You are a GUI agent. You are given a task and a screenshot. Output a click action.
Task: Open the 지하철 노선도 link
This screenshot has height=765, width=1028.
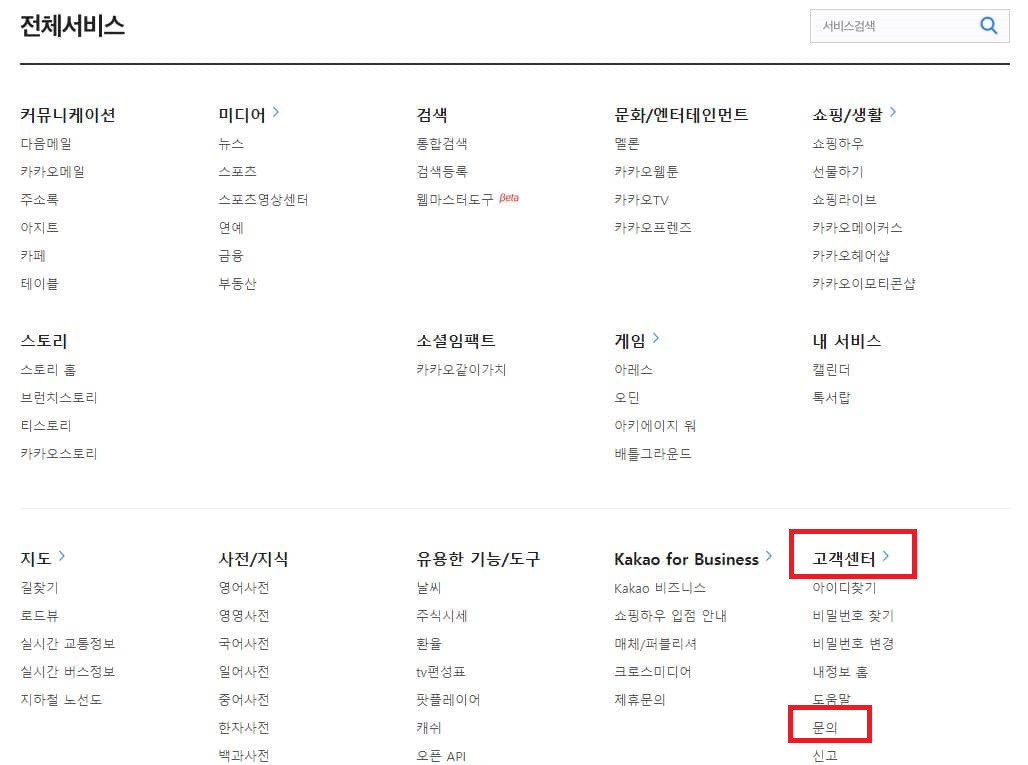point(62,699)
